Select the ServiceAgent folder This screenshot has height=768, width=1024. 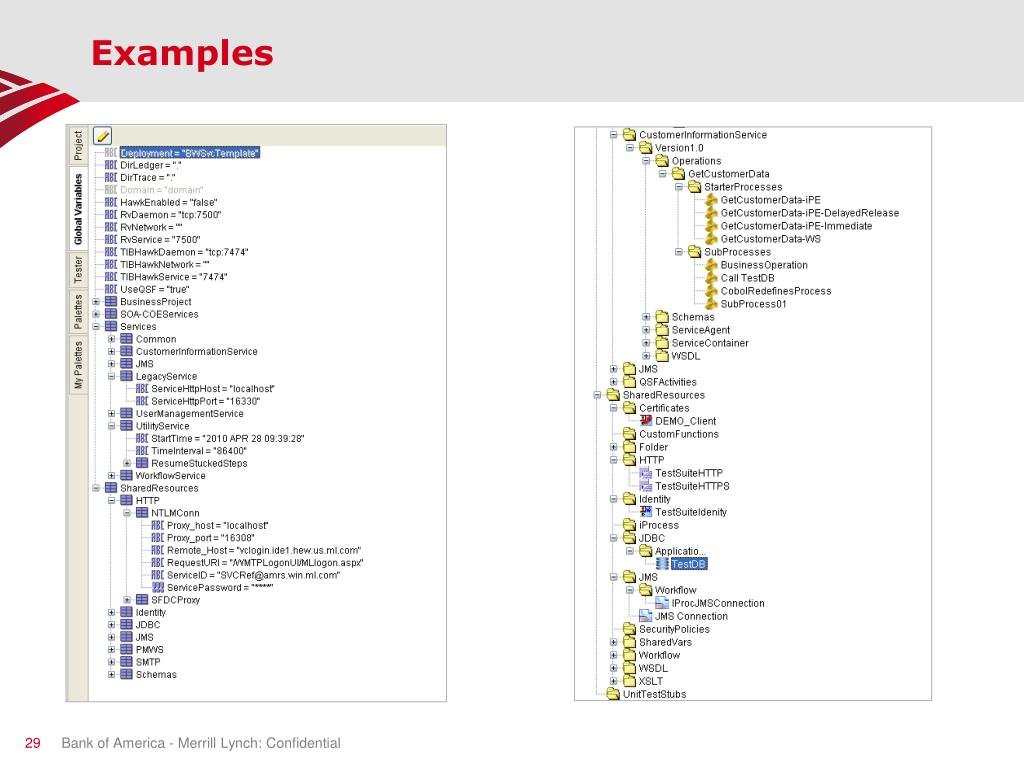(x=701, y=330)
